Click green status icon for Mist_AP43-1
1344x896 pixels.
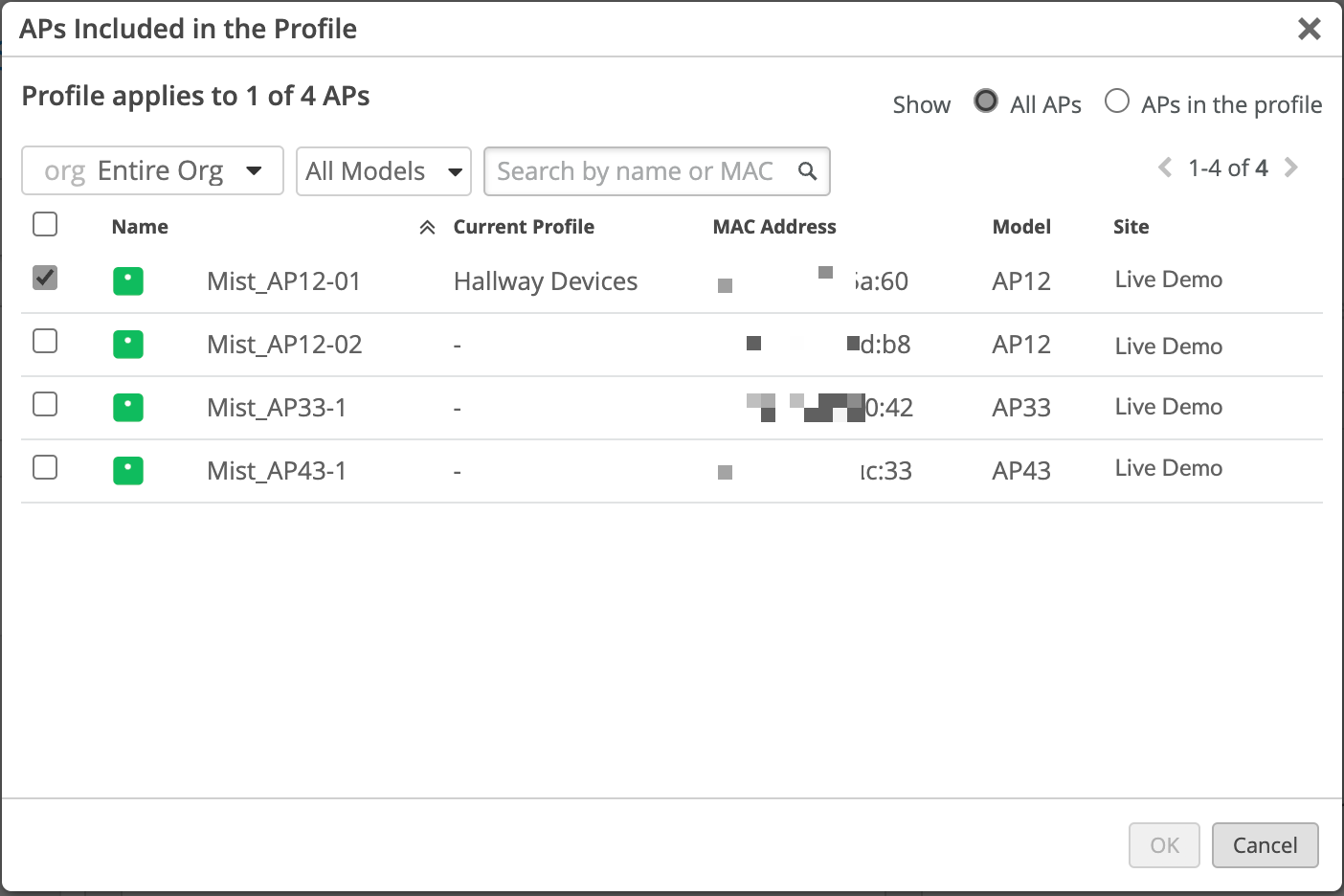[x=128, y=471]
